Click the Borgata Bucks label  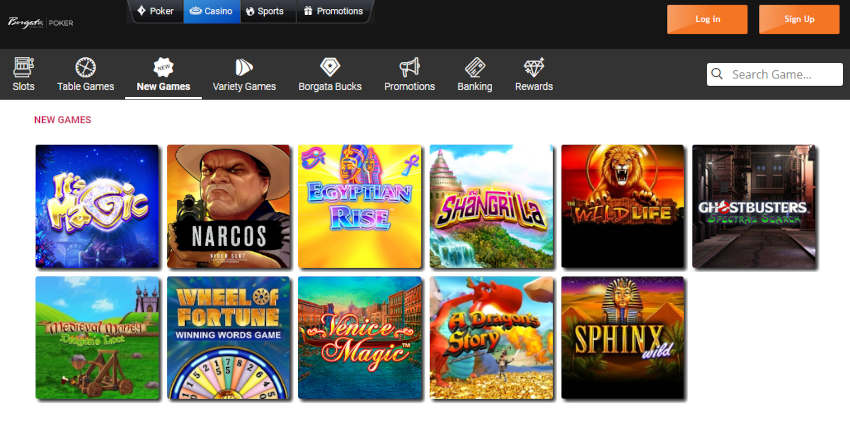[x=330, y=86]
